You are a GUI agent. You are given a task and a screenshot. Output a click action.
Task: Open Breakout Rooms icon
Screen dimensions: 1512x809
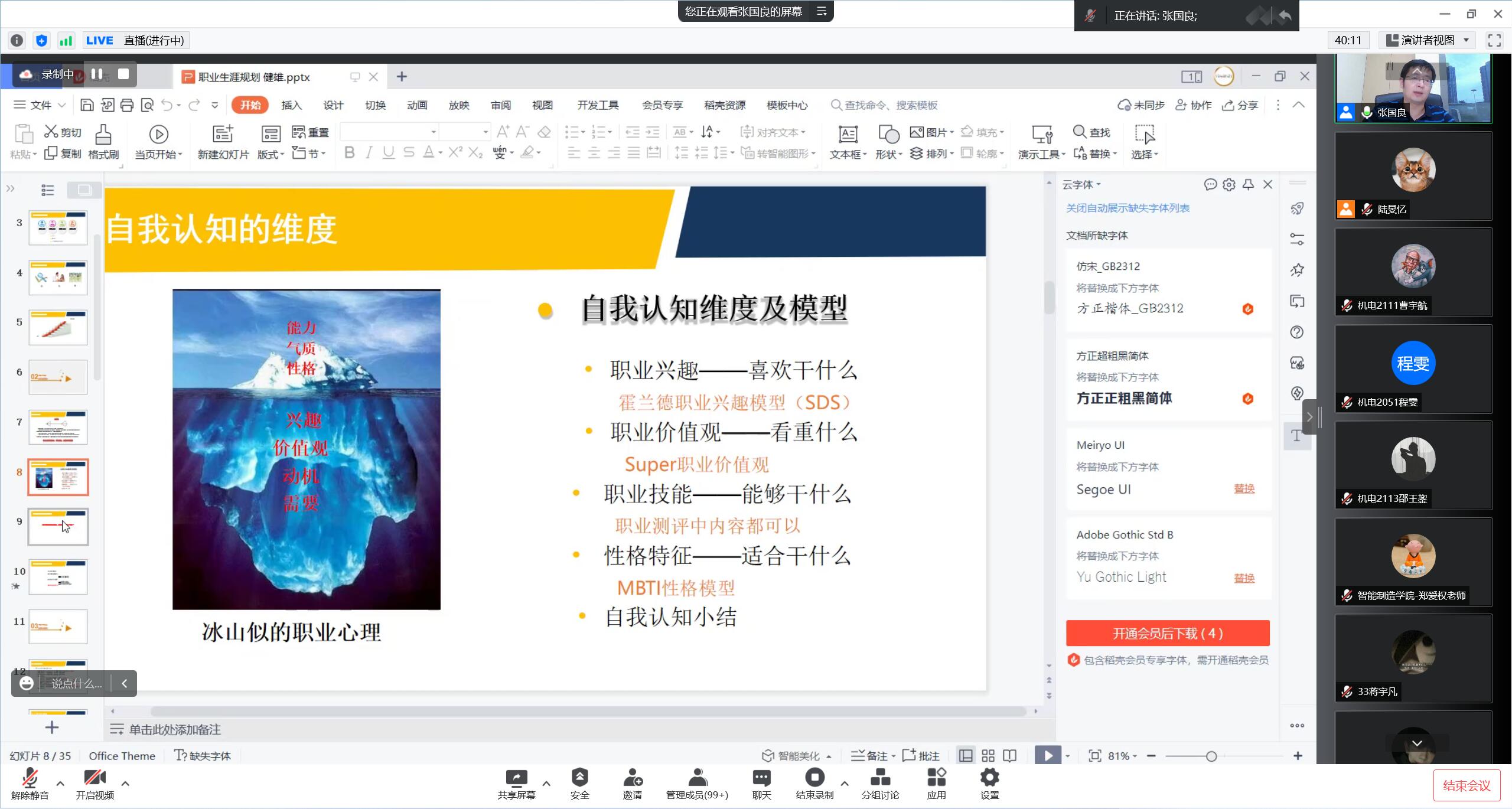tap(880, 778)
